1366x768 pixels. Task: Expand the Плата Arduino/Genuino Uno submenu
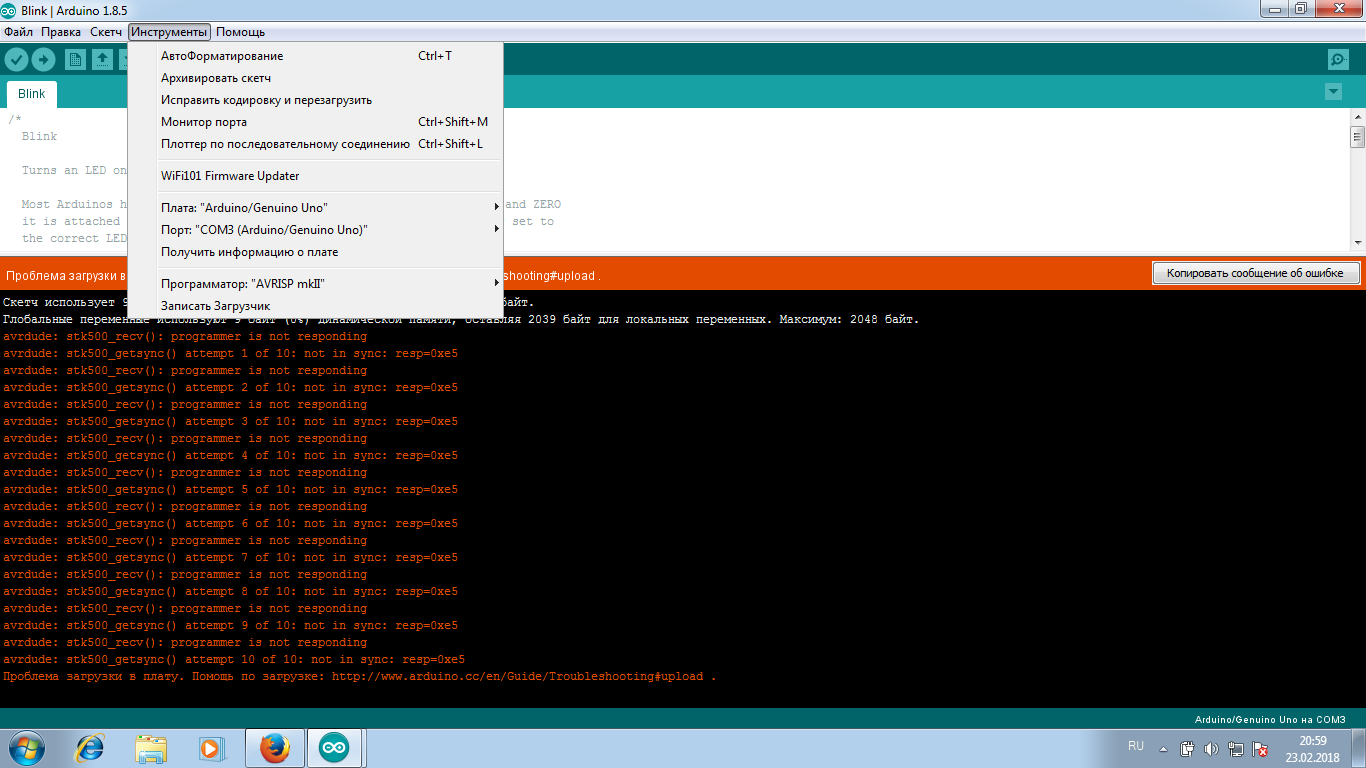click(315, 208)
